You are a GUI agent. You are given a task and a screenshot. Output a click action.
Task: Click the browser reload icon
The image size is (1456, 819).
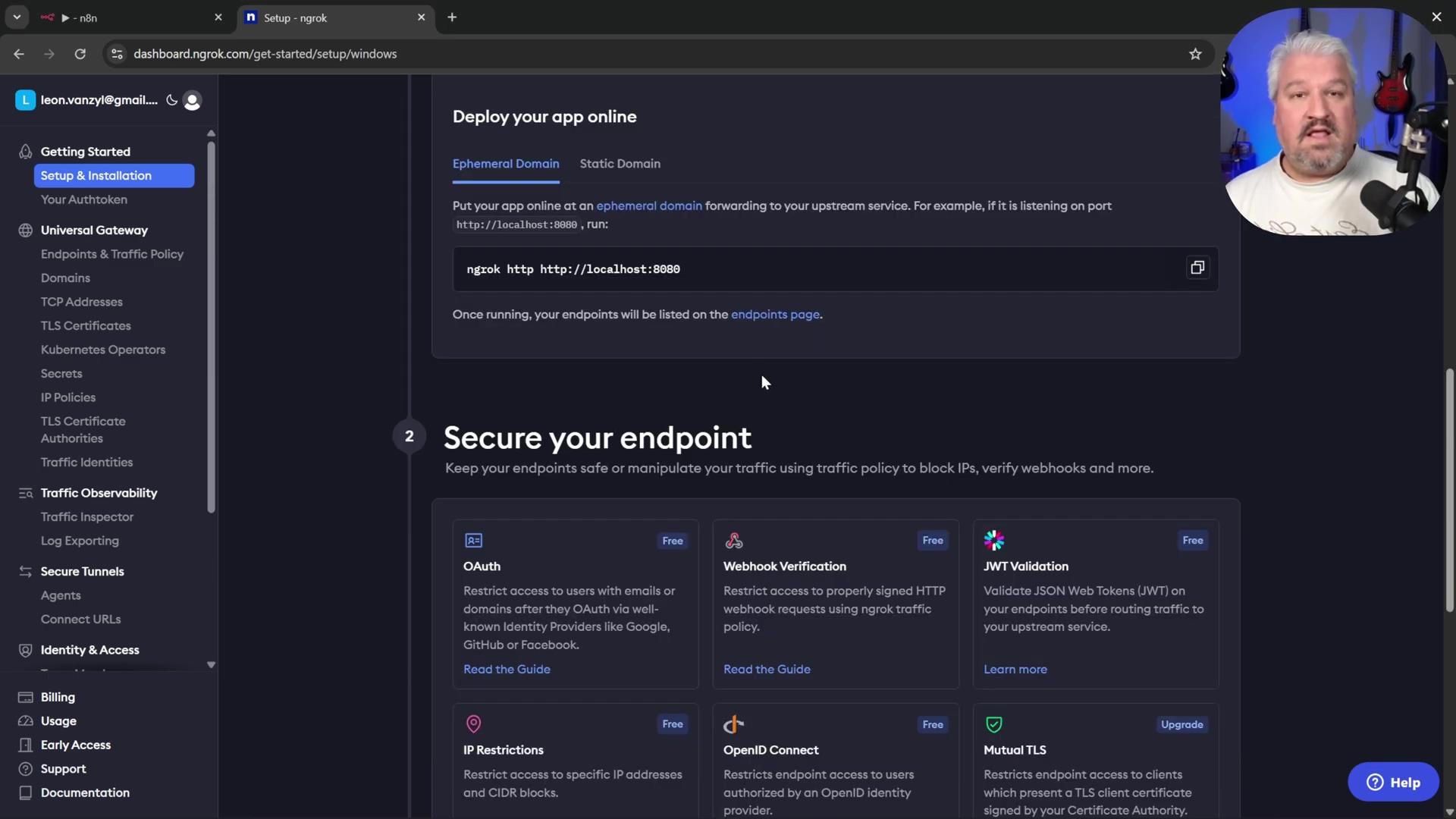(x=80, y=54)
